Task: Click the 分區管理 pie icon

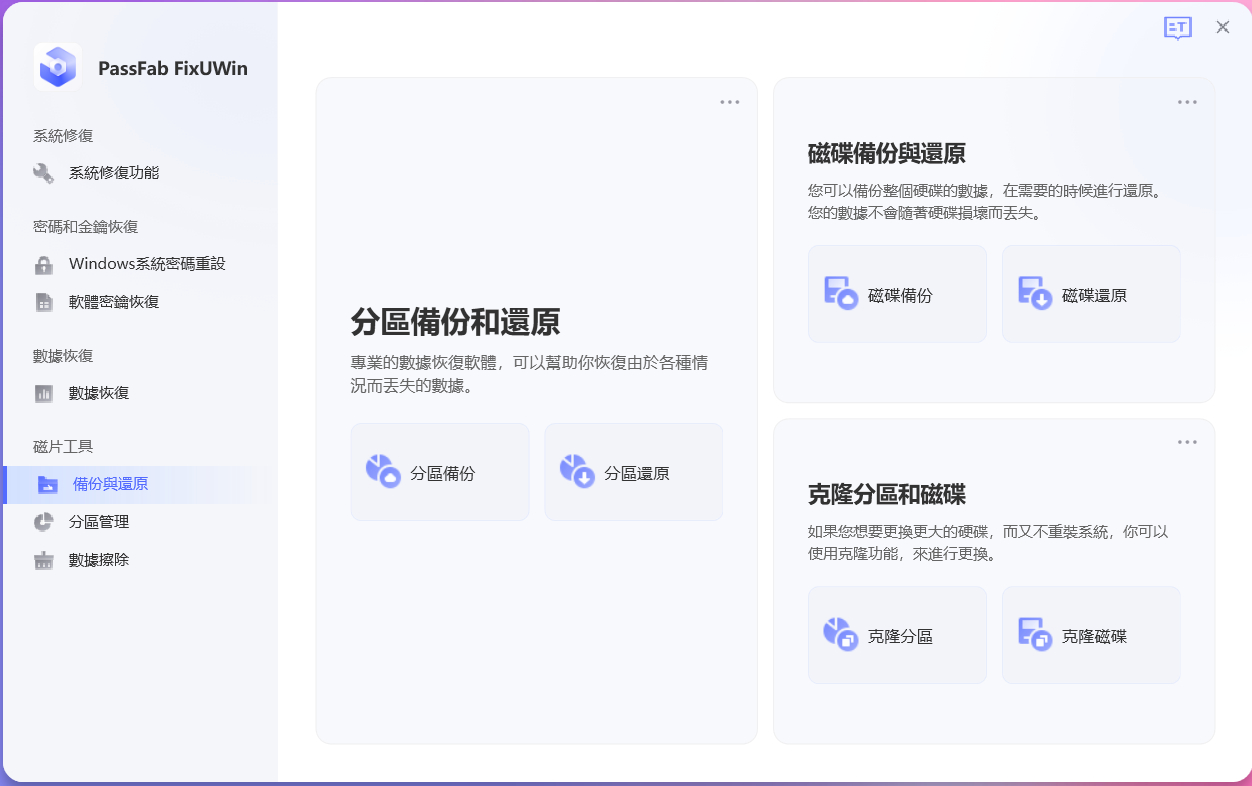Action: pyautogui.click(x=44, y=522)
